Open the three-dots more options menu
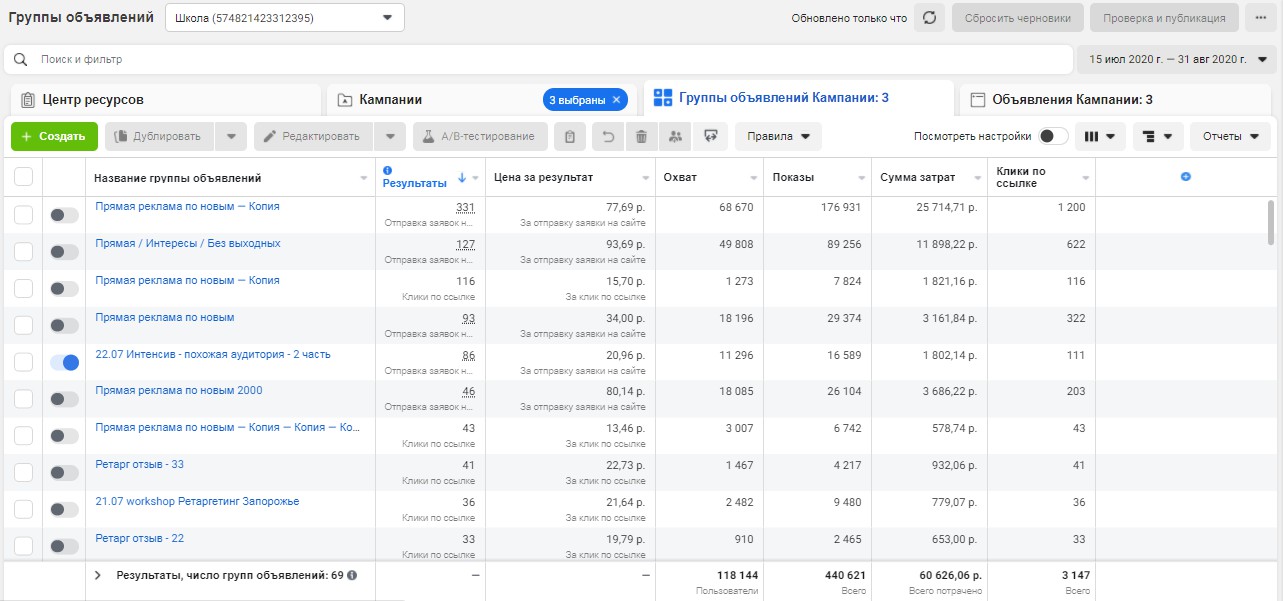This screenshot has height=601, width=1283. [x=1259, y=18]
